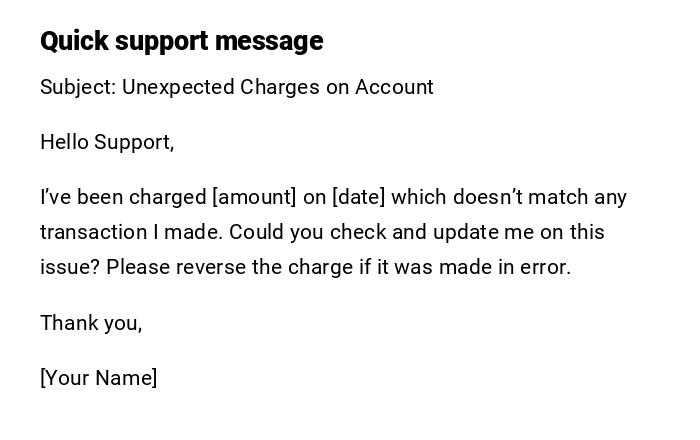Click the "Thank you," closing line
Image resolution: width=700 pixels, height=440 pixels.
[91, 323]
